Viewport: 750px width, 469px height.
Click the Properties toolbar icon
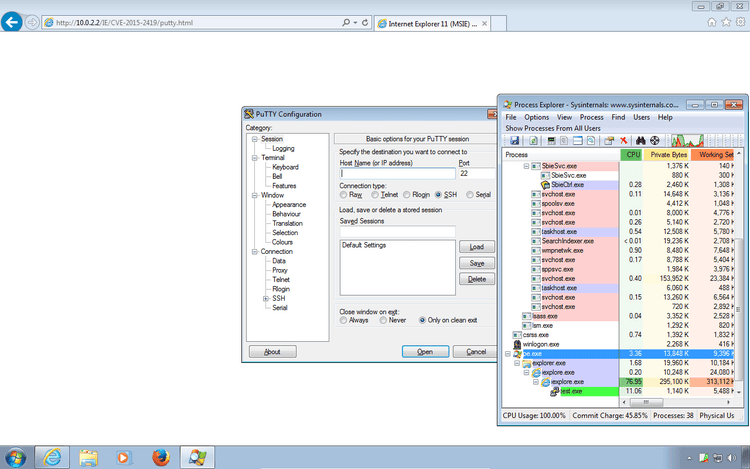coord(607,141)
